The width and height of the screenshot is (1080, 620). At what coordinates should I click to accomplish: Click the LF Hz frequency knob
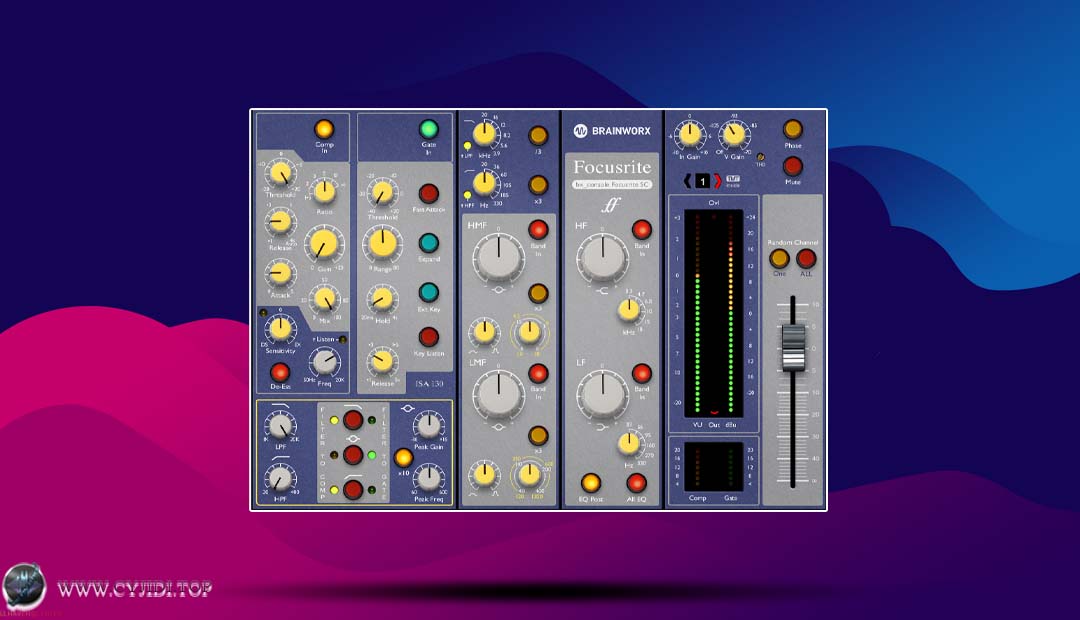628,443
